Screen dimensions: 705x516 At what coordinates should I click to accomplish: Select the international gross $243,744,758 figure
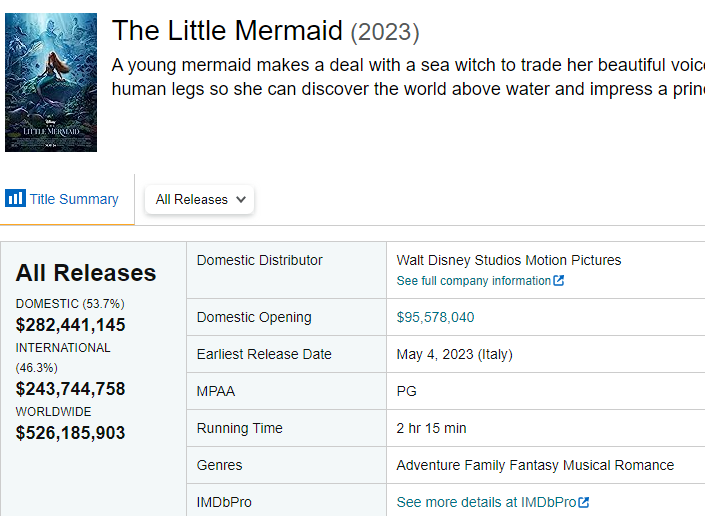coord(71,389)
